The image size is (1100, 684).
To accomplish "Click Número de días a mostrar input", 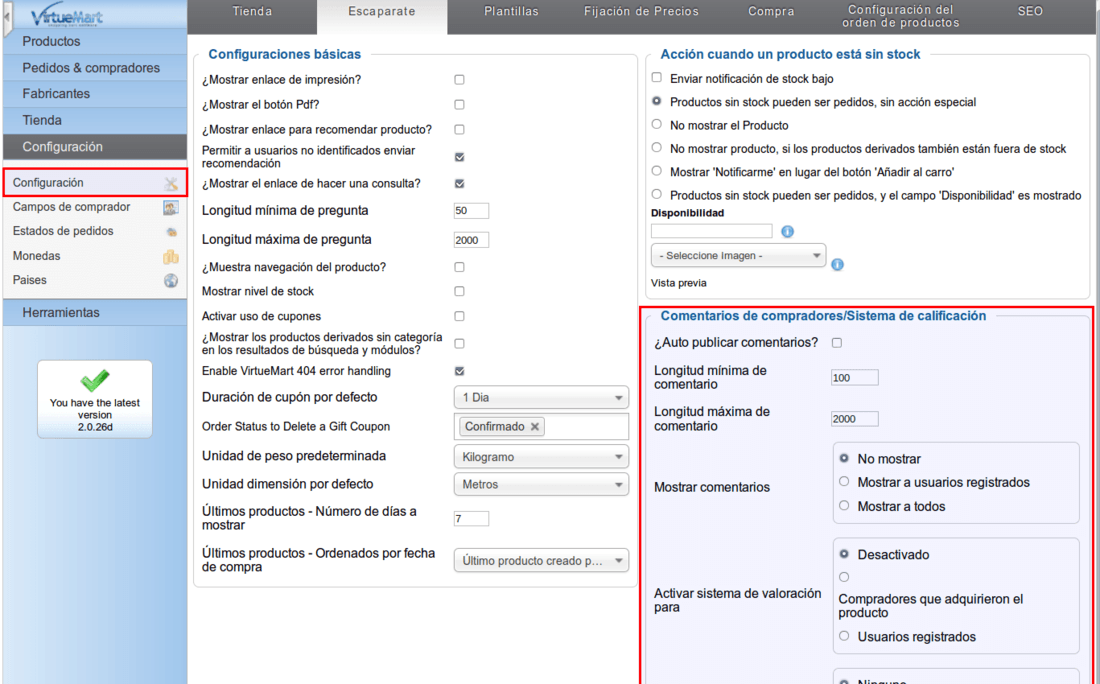I will (471, 518).
